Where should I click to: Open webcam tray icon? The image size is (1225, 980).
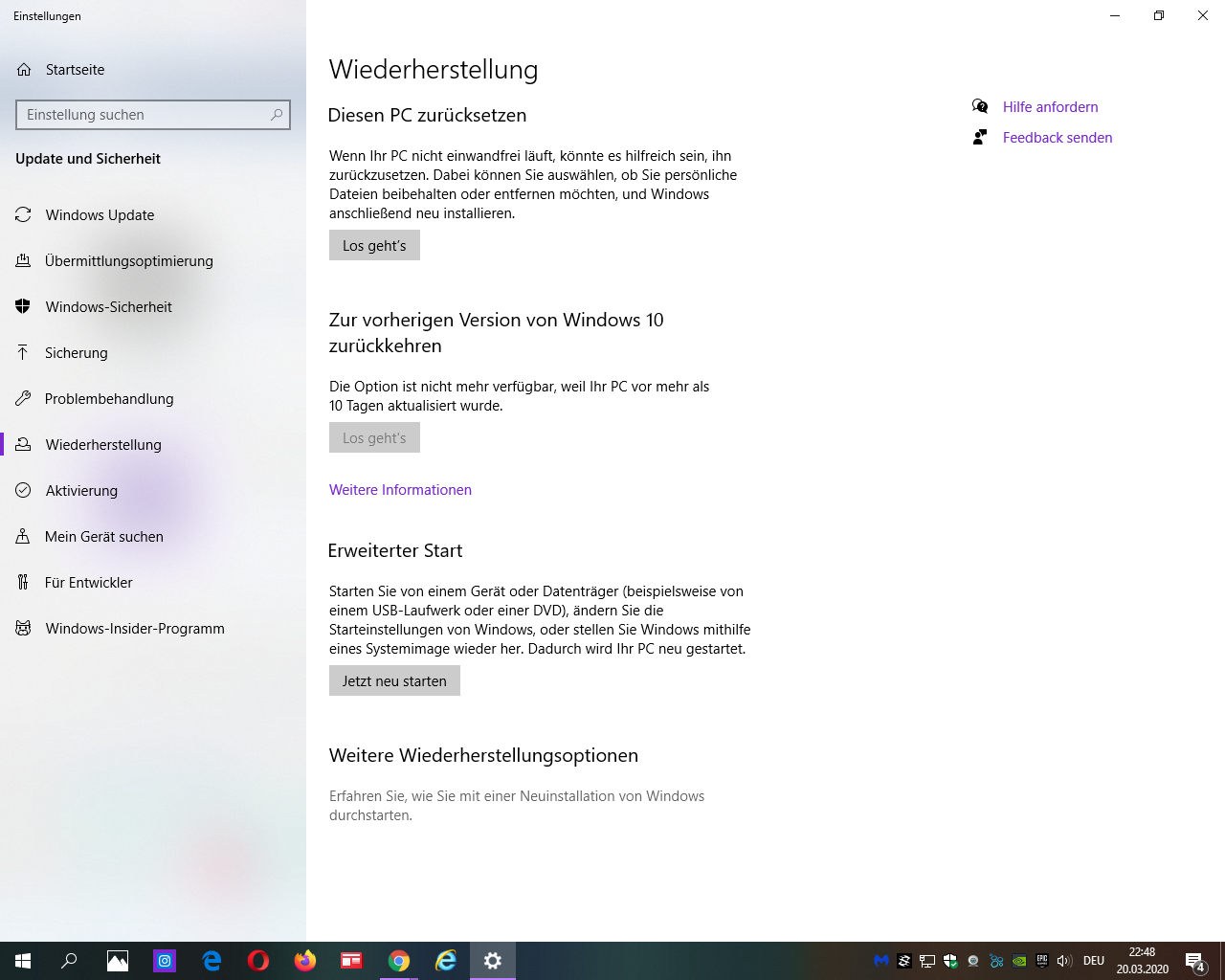(x=973, y=961)
